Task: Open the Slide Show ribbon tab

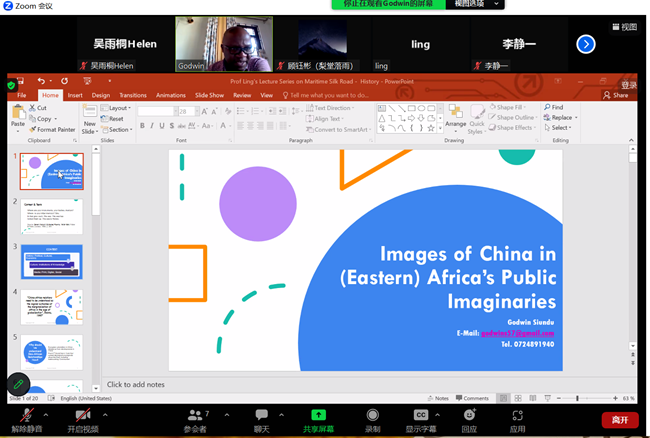Action: (x=209, y=95)
